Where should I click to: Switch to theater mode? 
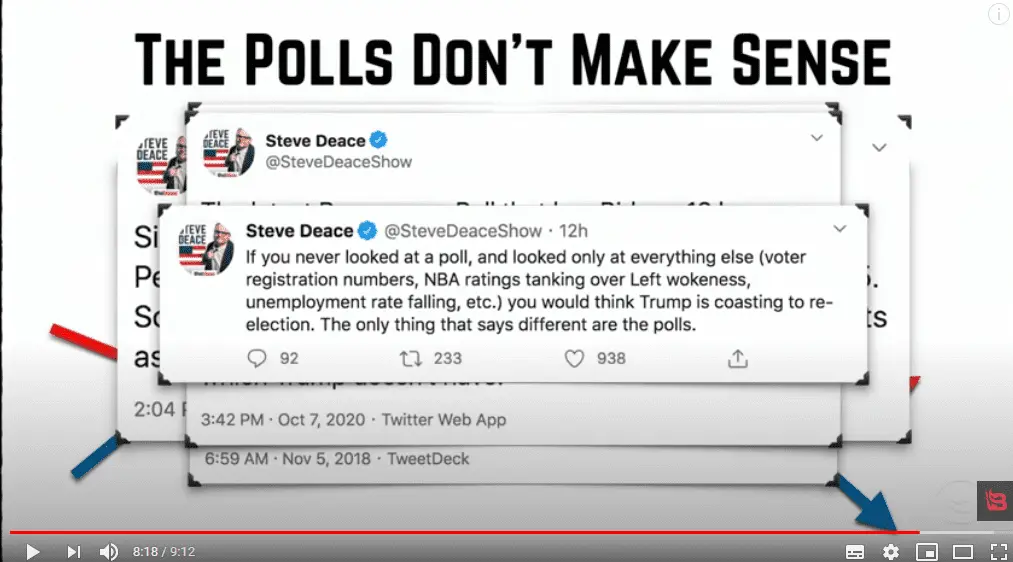[x=963, y=551]
